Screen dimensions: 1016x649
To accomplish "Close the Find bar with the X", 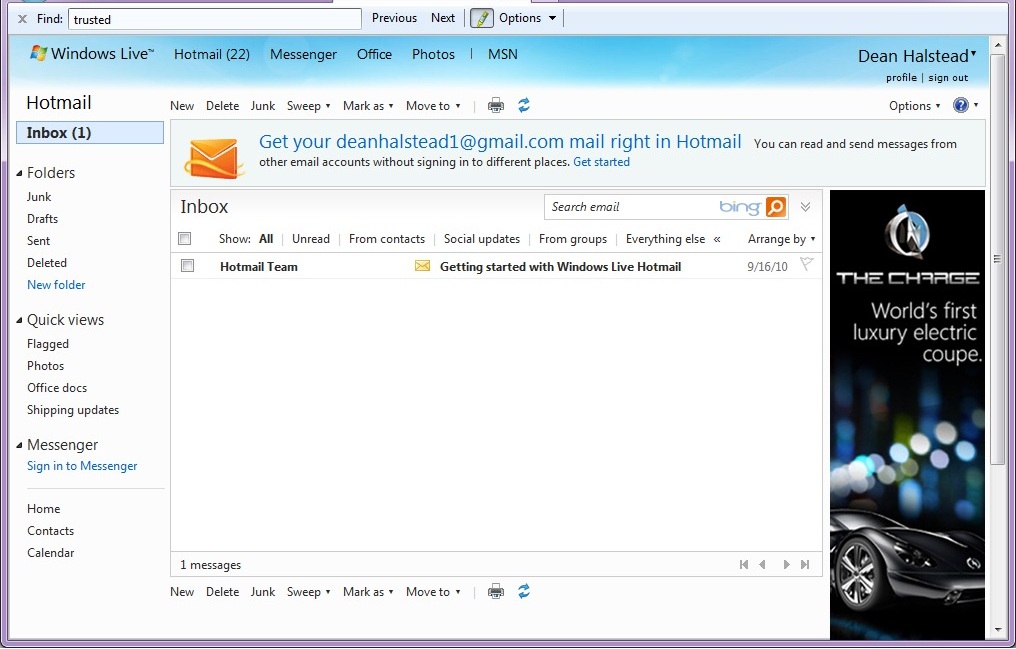I will [22, 19].
